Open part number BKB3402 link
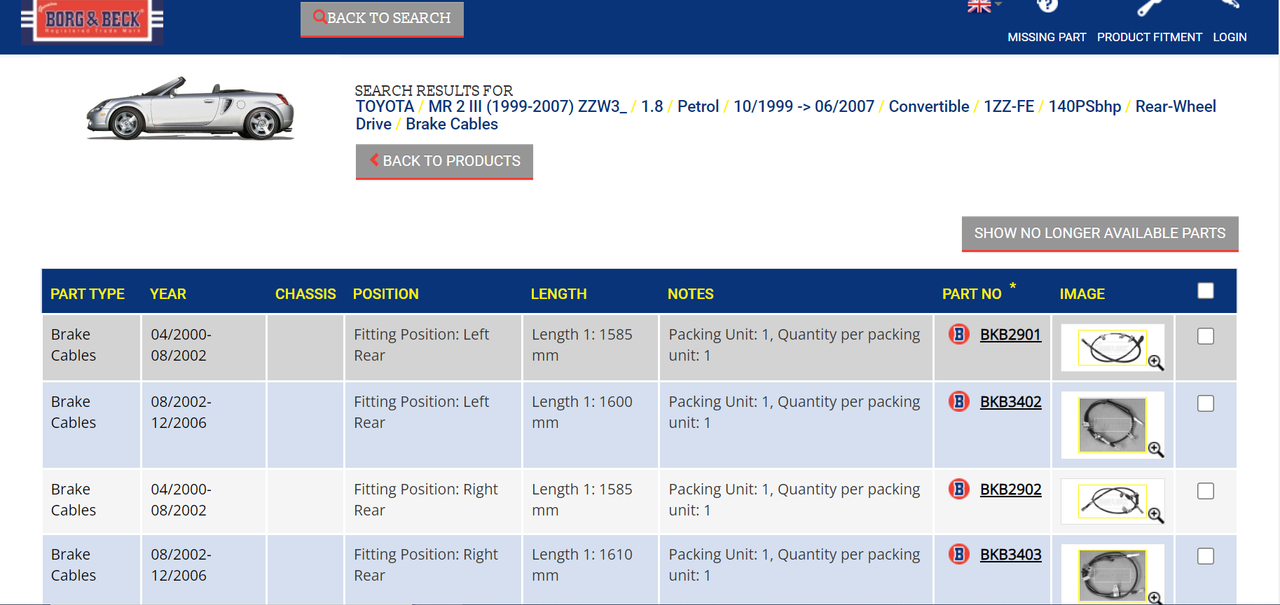Image resolution: width=1280 pixels, height=605 pixels. click(1011, 402)
